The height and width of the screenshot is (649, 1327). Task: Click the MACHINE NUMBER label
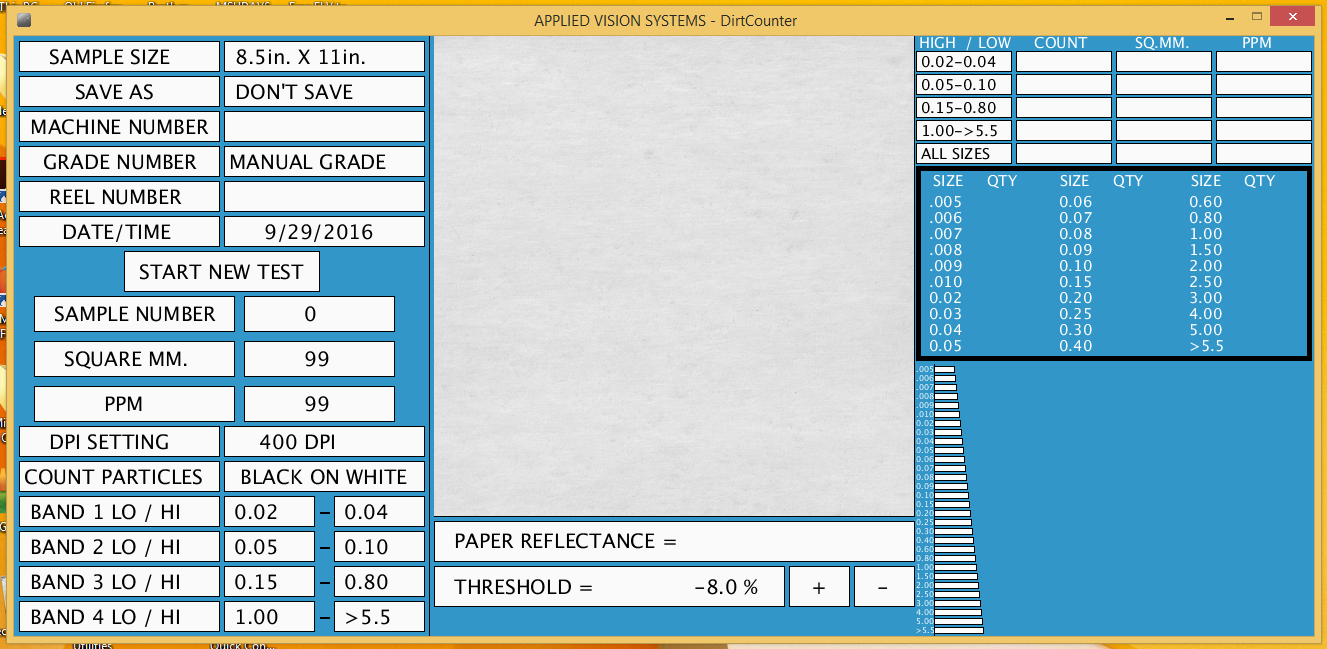coord(119,127)
